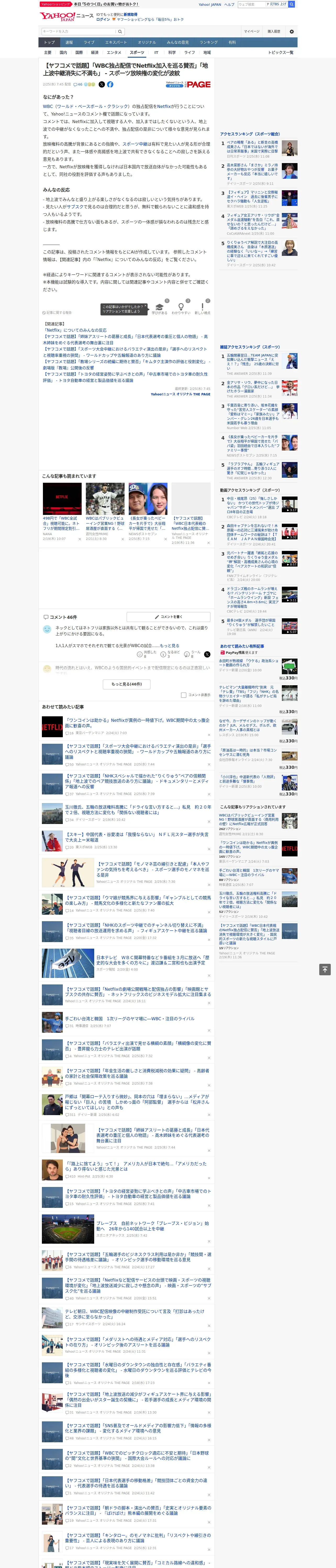Open the Ohtani related article thumbnail
This screenshot has width=336, height=1568.
point(148,499)
